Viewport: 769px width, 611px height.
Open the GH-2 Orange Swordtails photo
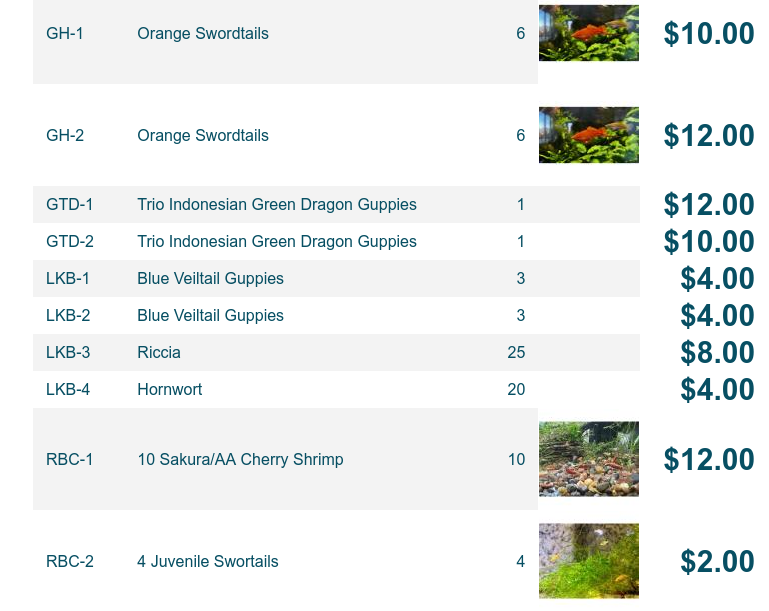pos(589,135)
